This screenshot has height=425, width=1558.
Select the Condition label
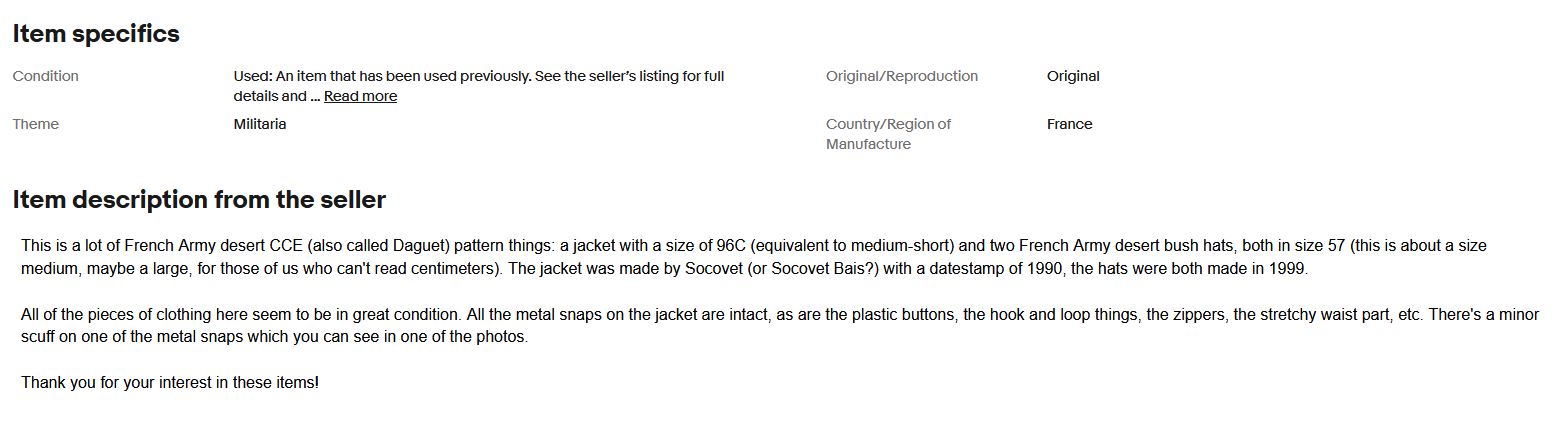46,76
